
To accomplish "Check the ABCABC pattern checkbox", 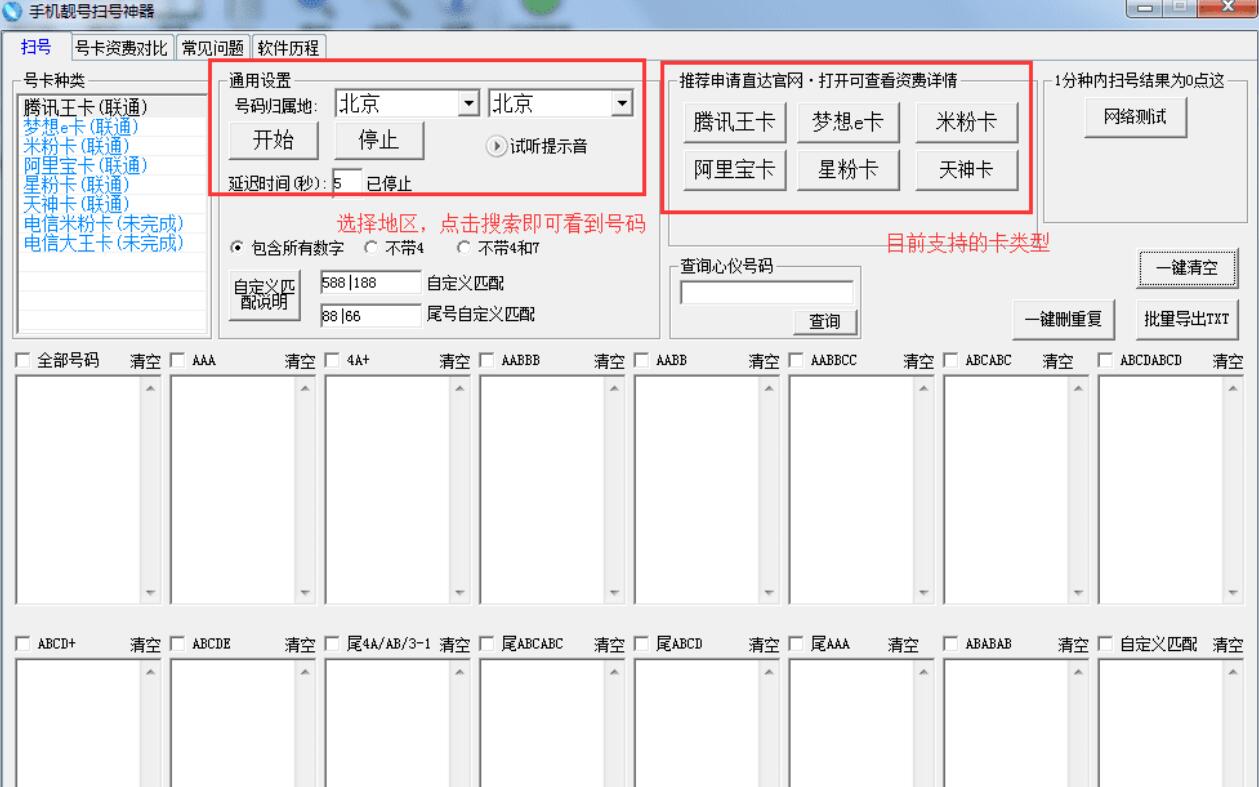I will [x=950, y=359].
